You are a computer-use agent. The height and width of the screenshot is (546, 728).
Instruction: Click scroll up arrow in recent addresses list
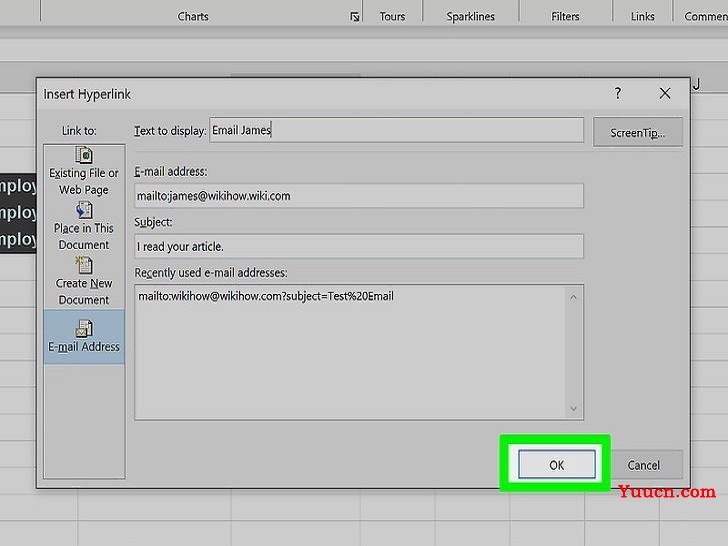point(573,297)
